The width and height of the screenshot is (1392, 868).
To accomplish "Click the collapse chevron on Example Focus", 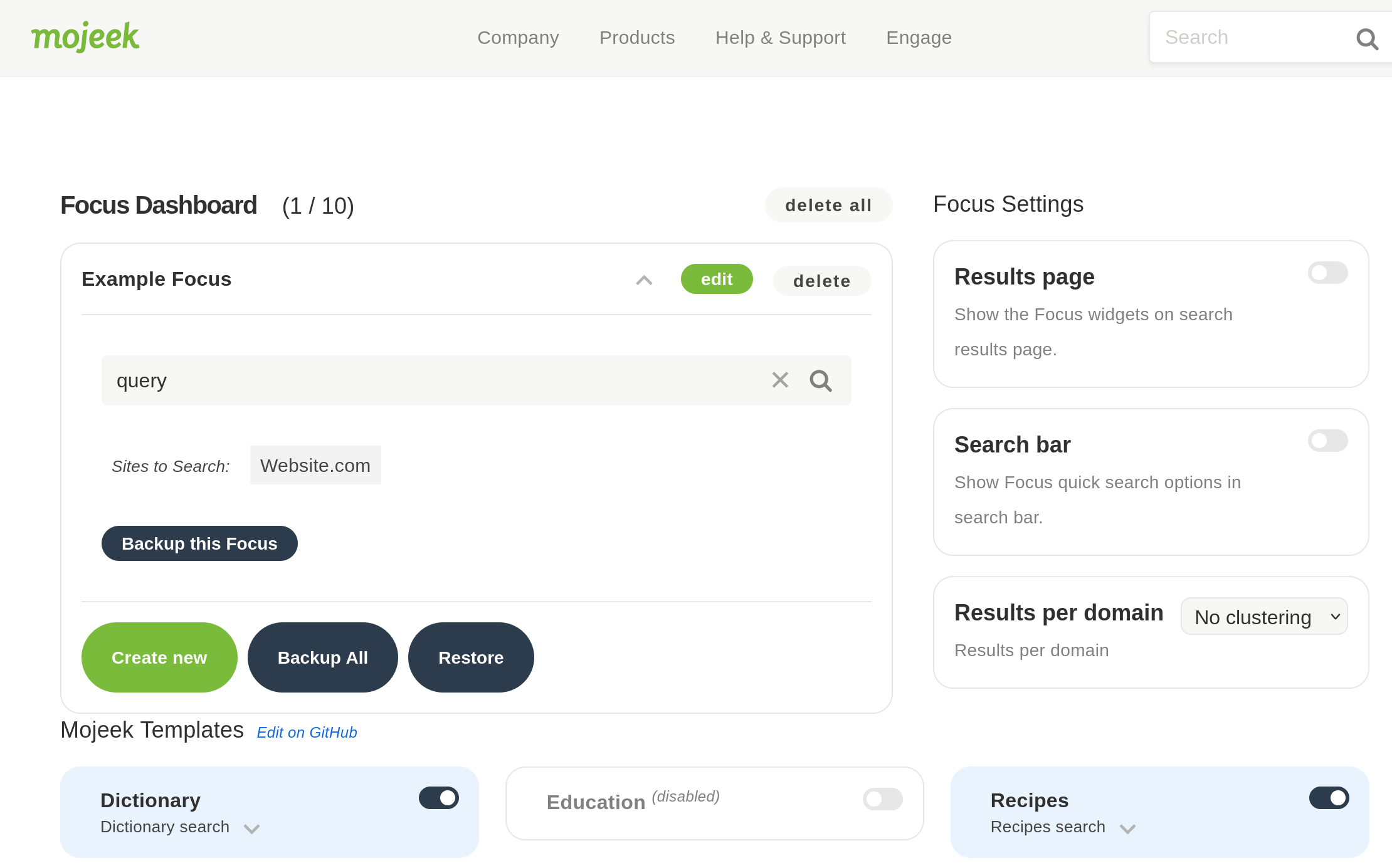I will [645, 279].
